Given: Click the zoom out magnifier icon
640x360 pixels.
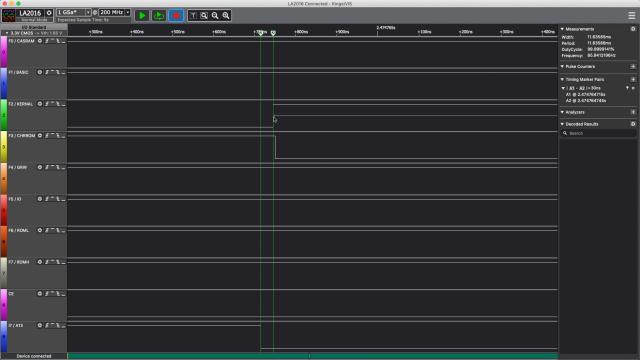Looking at the screenshot, I should click(215, 16).
